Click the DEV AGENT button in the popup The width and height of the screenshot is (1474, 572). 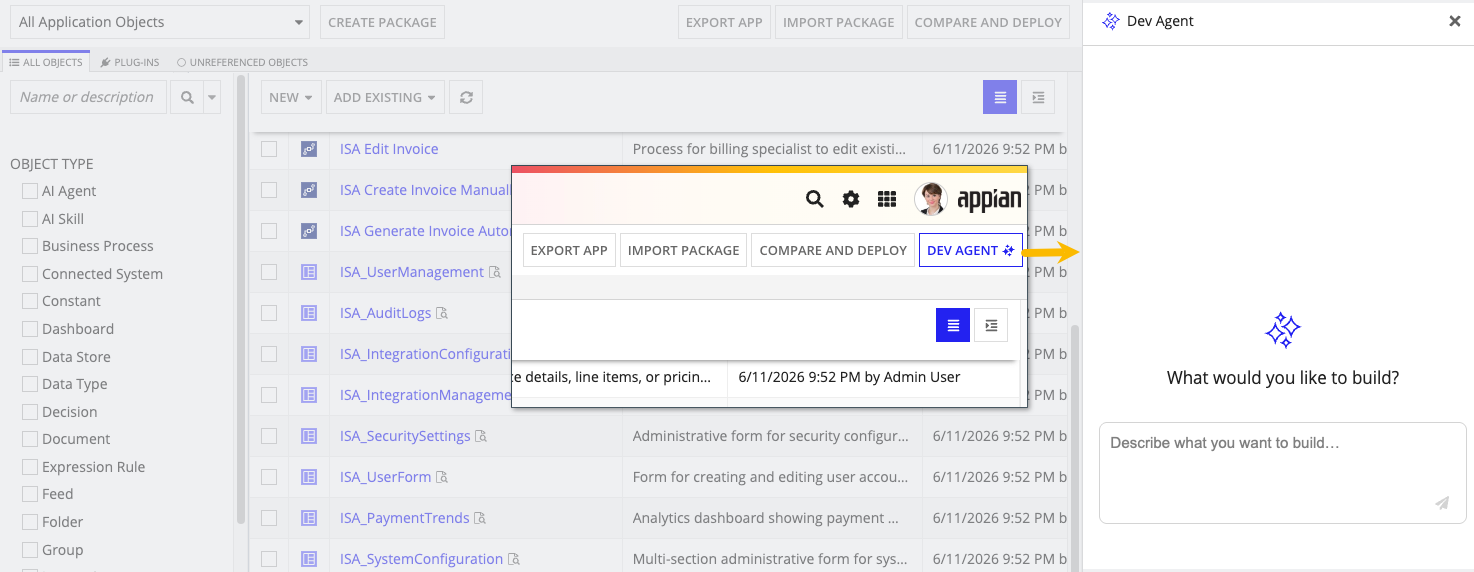[x=970, y=250]
